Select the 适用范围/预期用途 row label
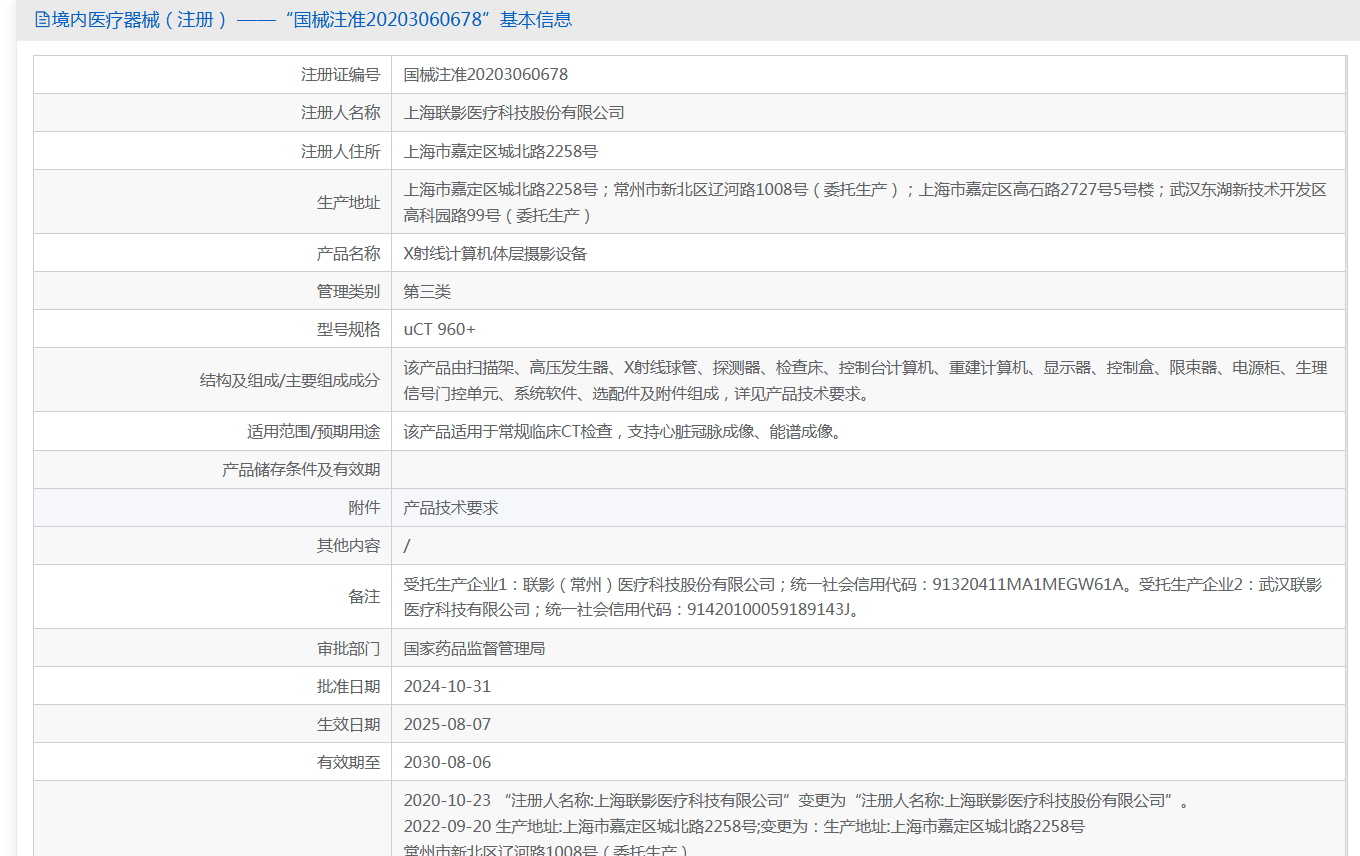Image resolution: width=1360 pixels, height=856 pixels. [x=314, y=432]
